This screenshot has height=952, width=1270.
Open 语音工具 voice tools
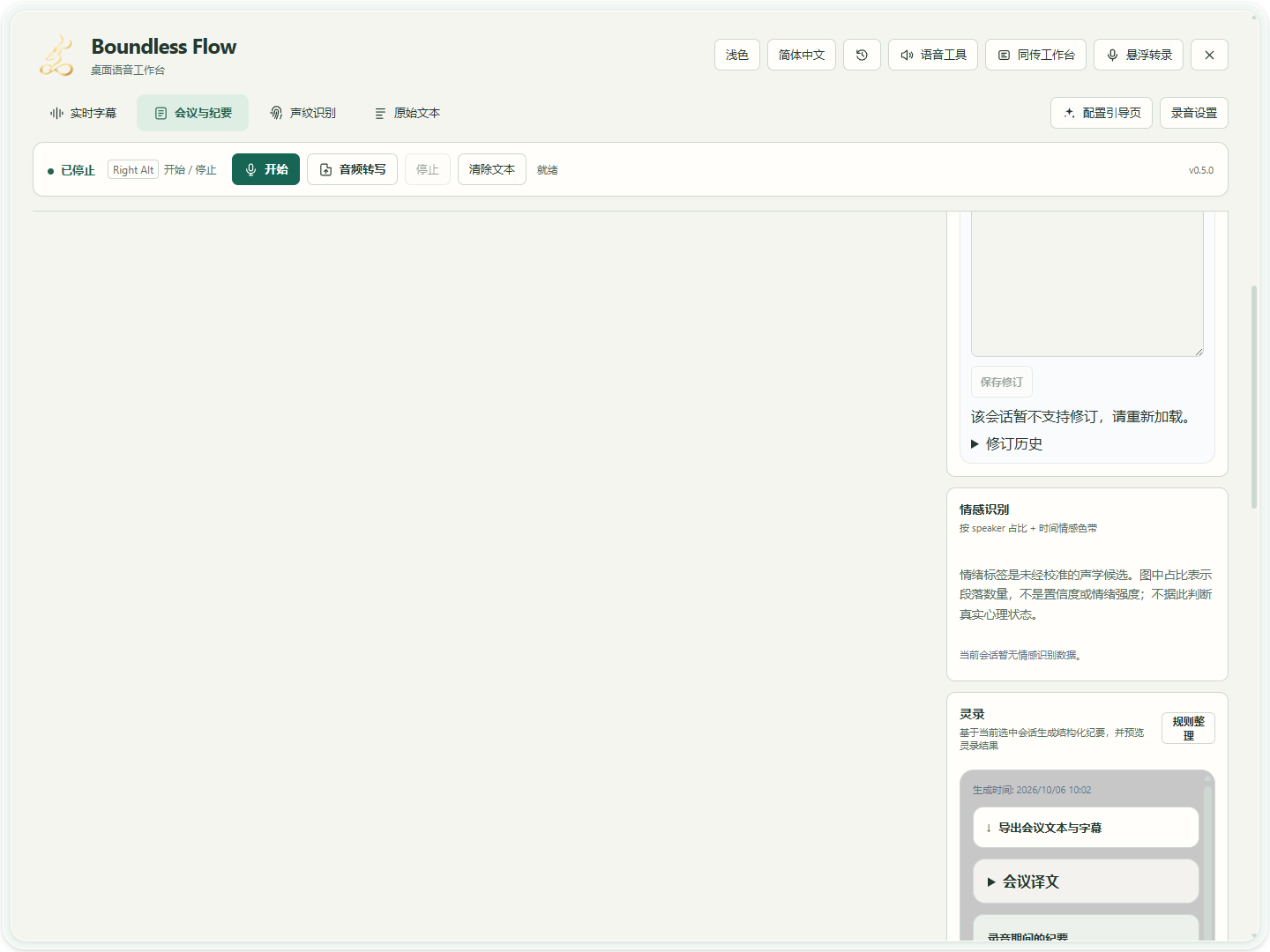point(933,55)
